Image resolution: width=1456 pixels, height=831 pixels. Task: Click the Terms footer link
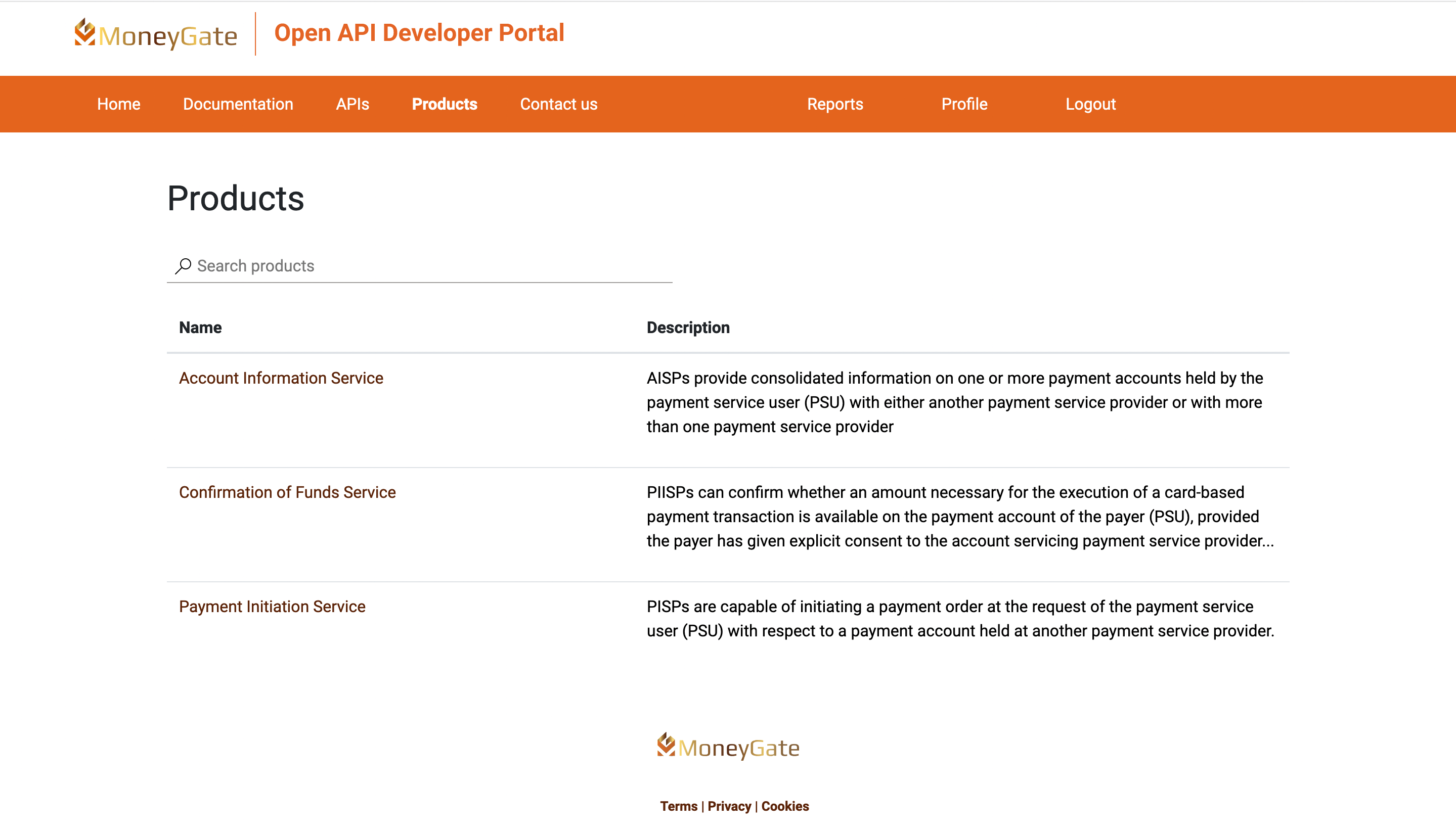(678, 806)
